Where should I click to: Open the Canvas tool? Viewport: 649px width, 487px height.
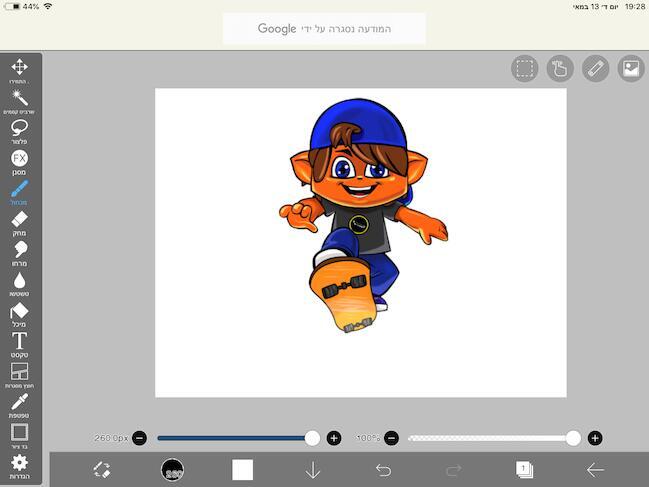coord(19,436)
